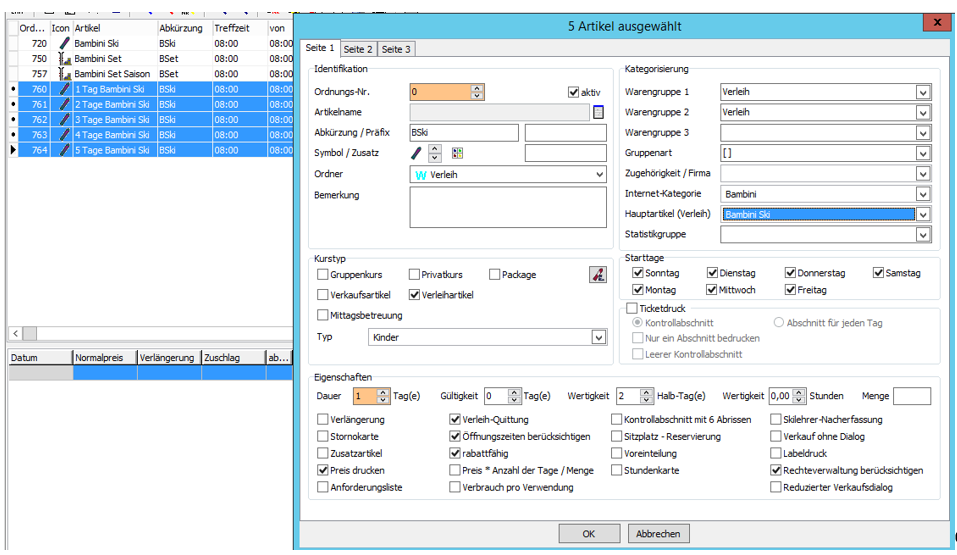
Task: Toggle the aktiv checkbox
Action: point(573,92)
